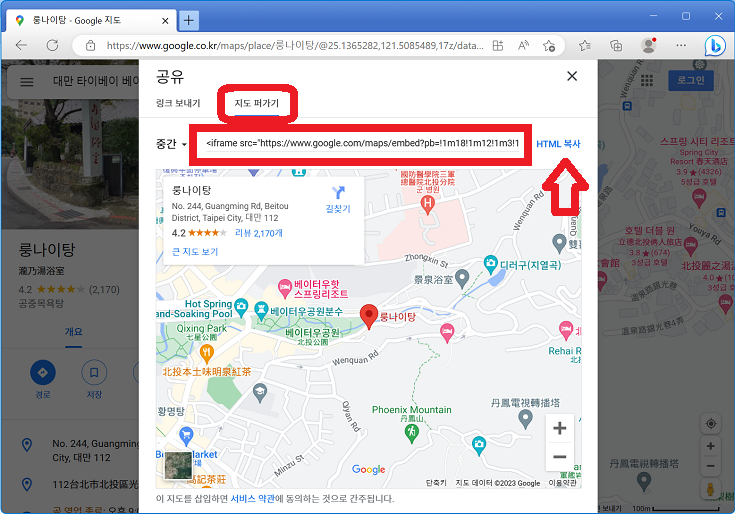
Task: Open the split screen icon in address bar
Action: click(x=498, y=45)
